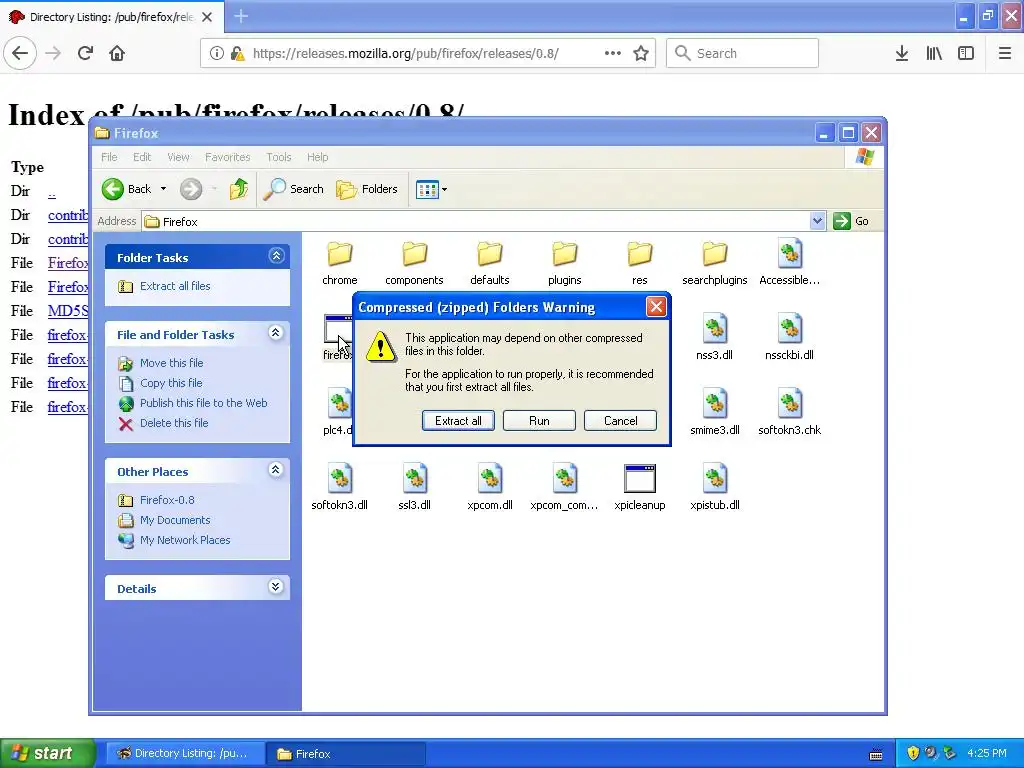Click Move this file link
This screenshot has height=768, width=1024.
tap(171, 363)
